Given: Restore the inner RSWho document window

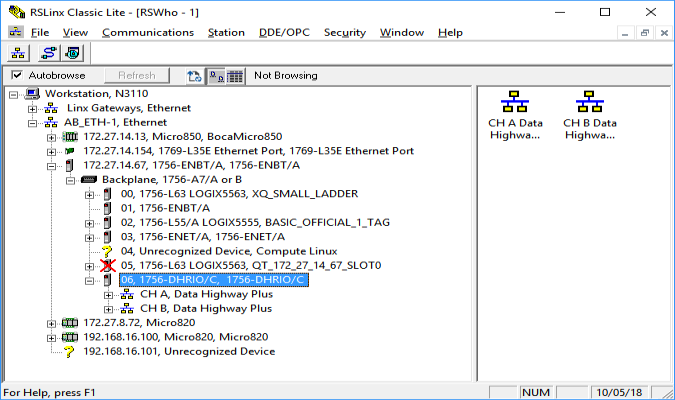Looking at the screenshot, I should (x=644, y=33).
